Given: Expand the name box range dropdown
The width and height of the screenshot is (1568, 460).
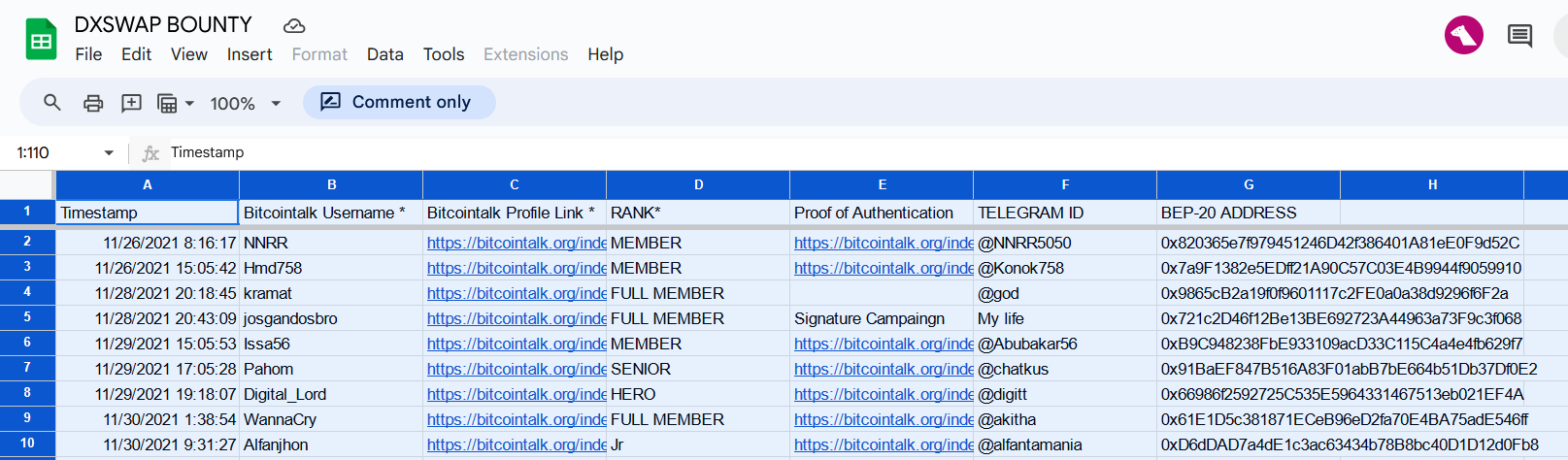Looking at the screenshot, I should click(109, 152).
